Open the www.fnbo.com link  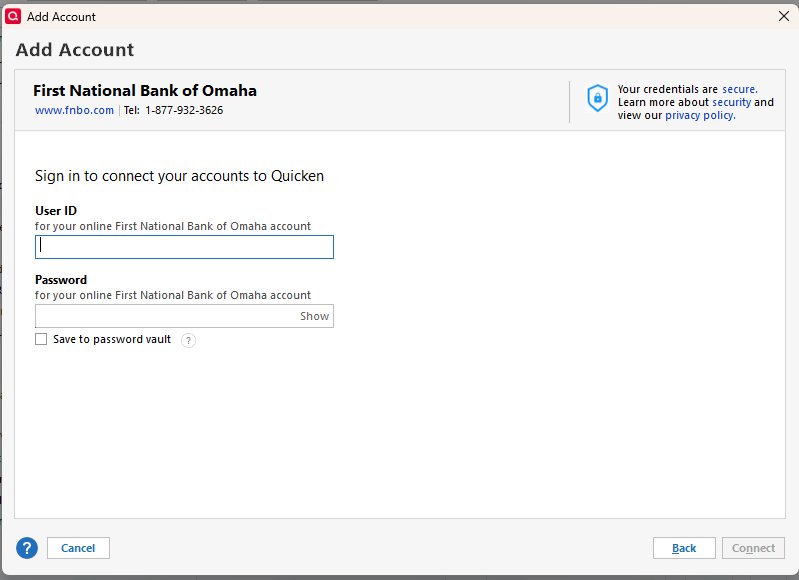[x=74, y=110]
